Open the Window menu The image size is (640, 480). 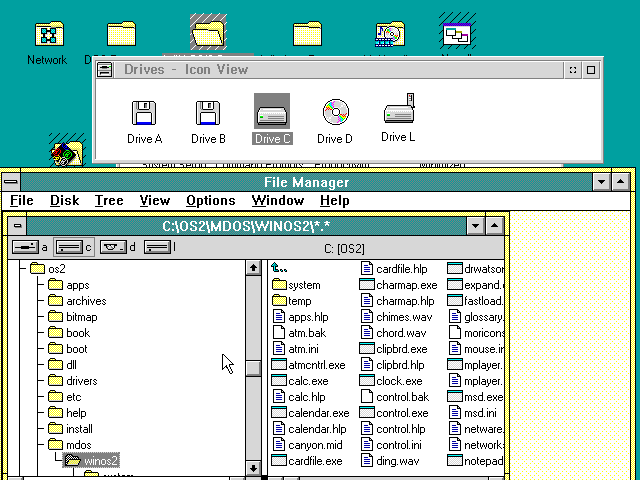pos(278,201)
